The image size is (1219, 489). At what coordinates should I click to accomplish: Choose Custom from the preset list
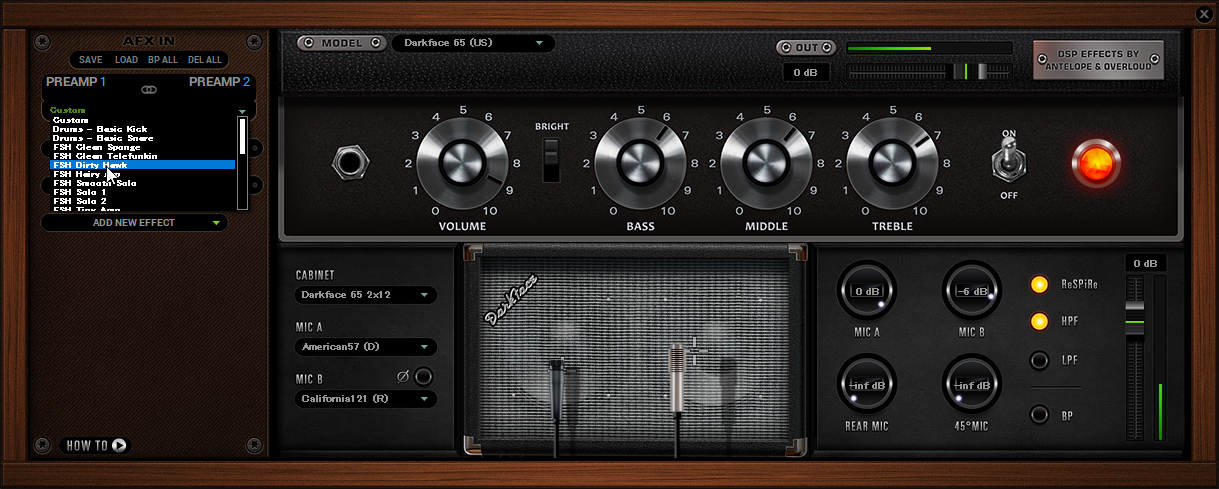[x=144, y=120]
